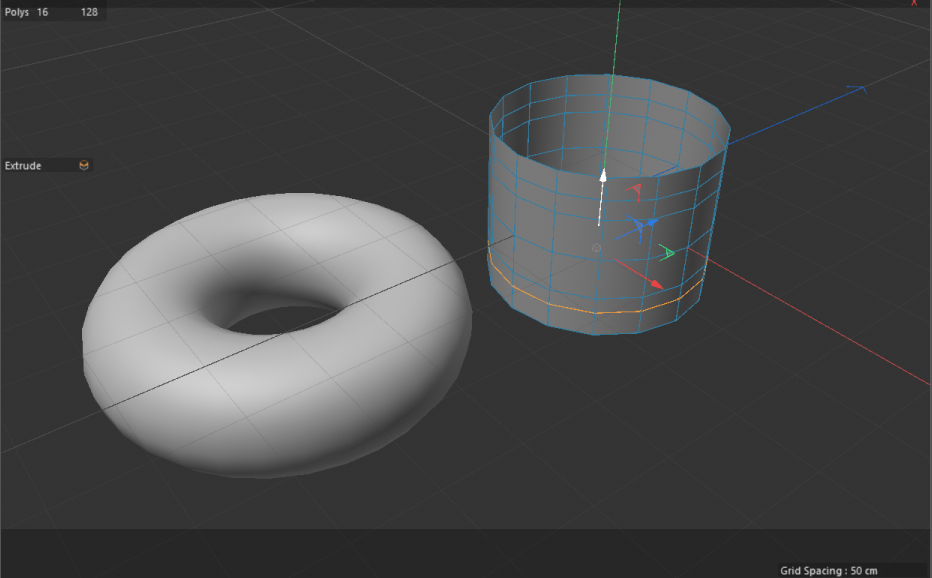The image size is (932, 578).
Task: Select the red rotation triangle handle
Action: click(x=636, y=190)
